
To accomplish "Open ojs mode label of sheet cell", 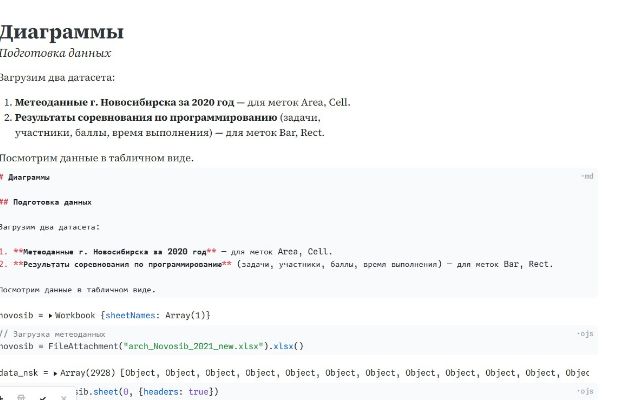I will tap(585, 391).
